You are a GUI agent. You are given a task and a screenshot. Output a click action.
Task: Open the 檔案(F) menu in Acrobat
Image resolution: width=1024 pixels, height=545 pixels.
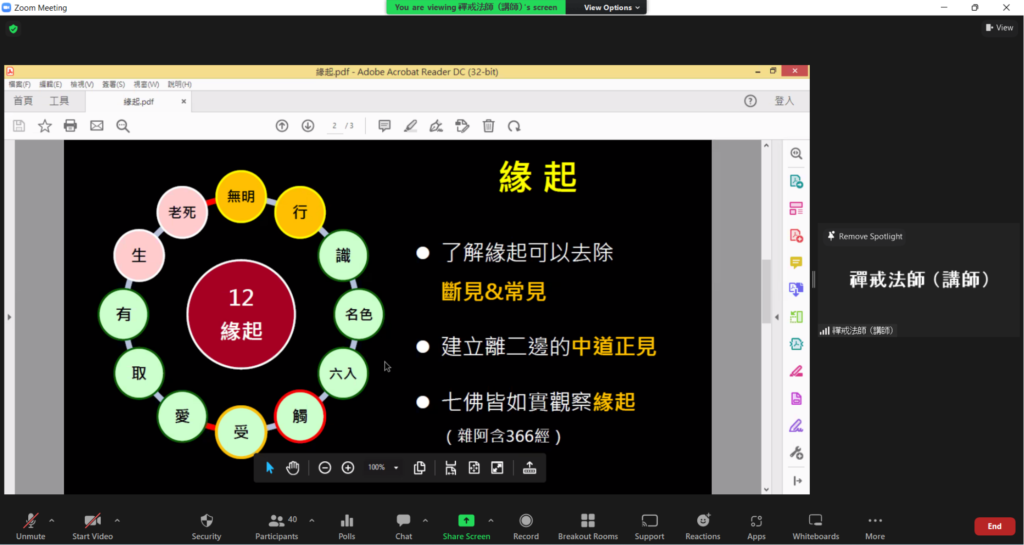pos(20,85)
